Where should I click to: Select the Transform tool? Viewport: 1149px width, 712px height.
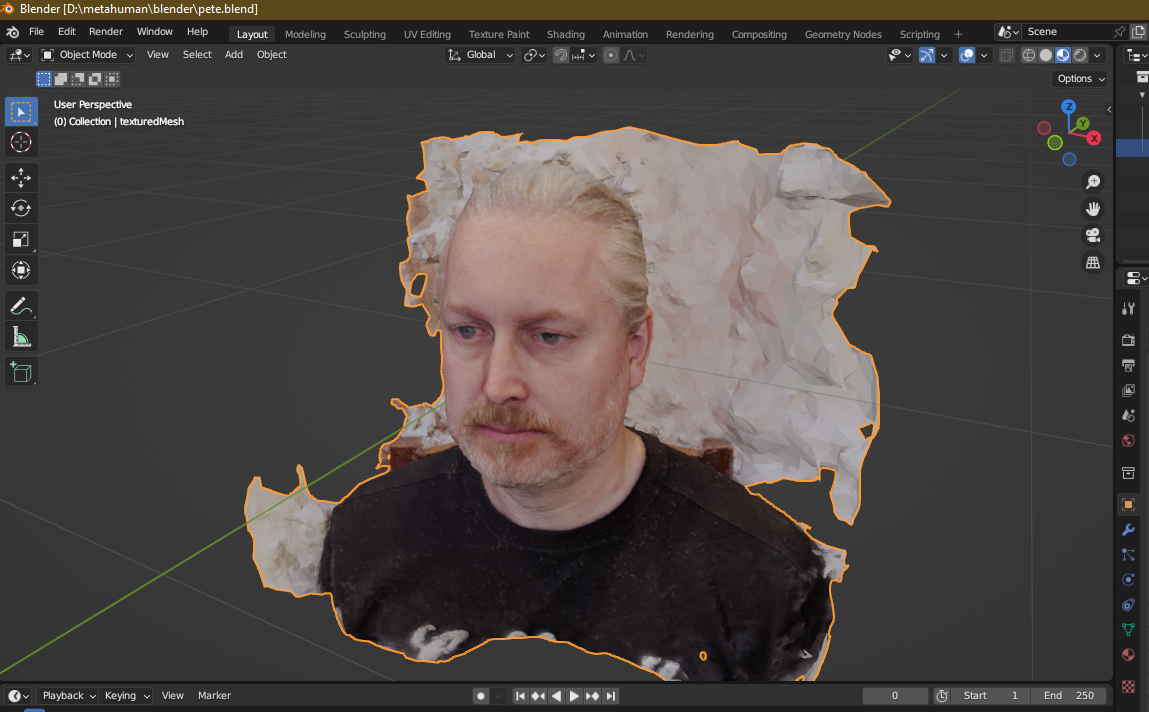[x=21, y=270]
